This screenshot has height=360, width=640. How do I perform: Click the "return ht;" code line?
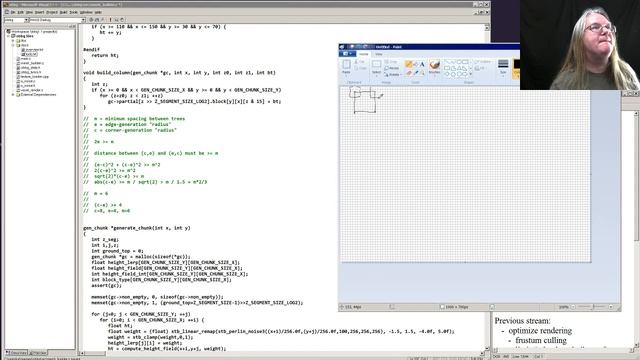(105, 55)
